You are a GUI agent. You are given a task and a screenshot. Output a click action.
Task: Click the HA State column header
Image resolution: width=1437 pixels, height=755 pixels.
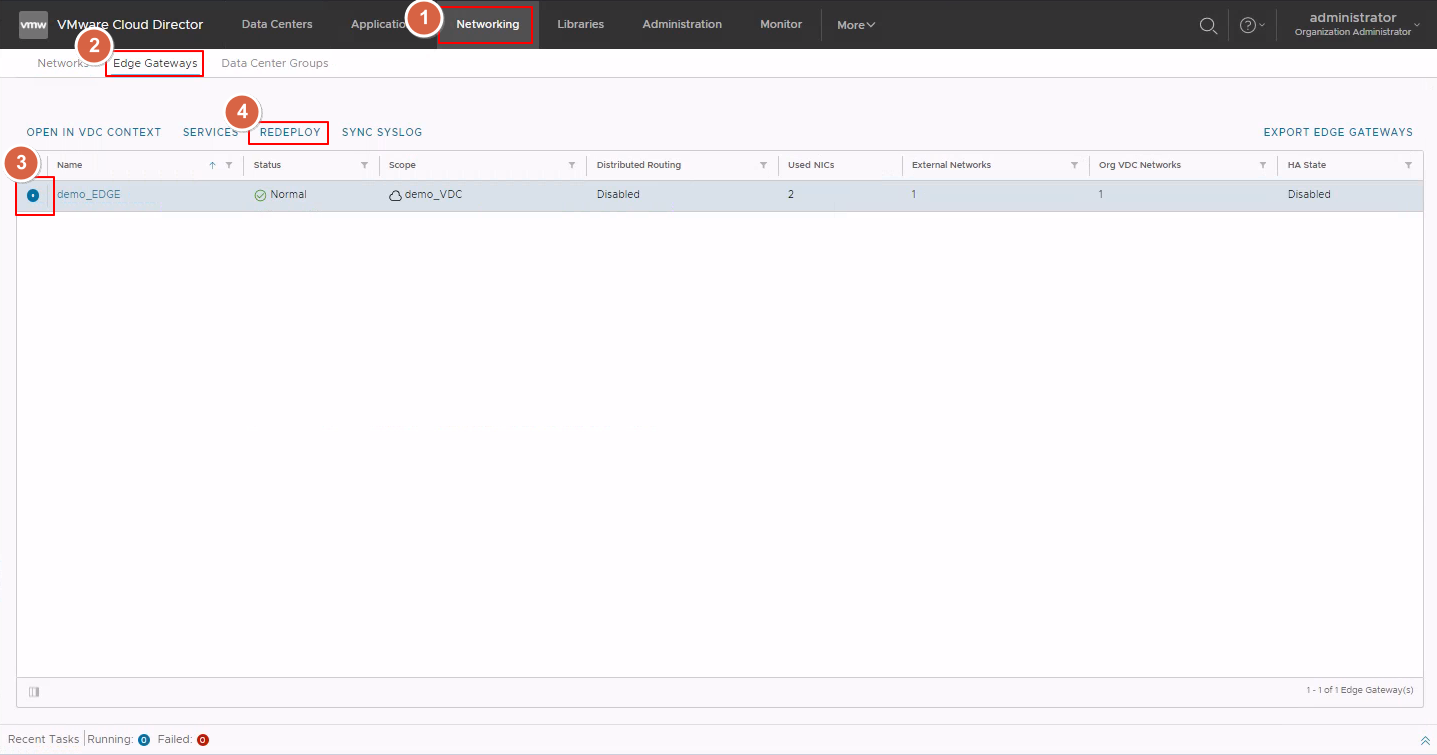[x=1307, y=165]
